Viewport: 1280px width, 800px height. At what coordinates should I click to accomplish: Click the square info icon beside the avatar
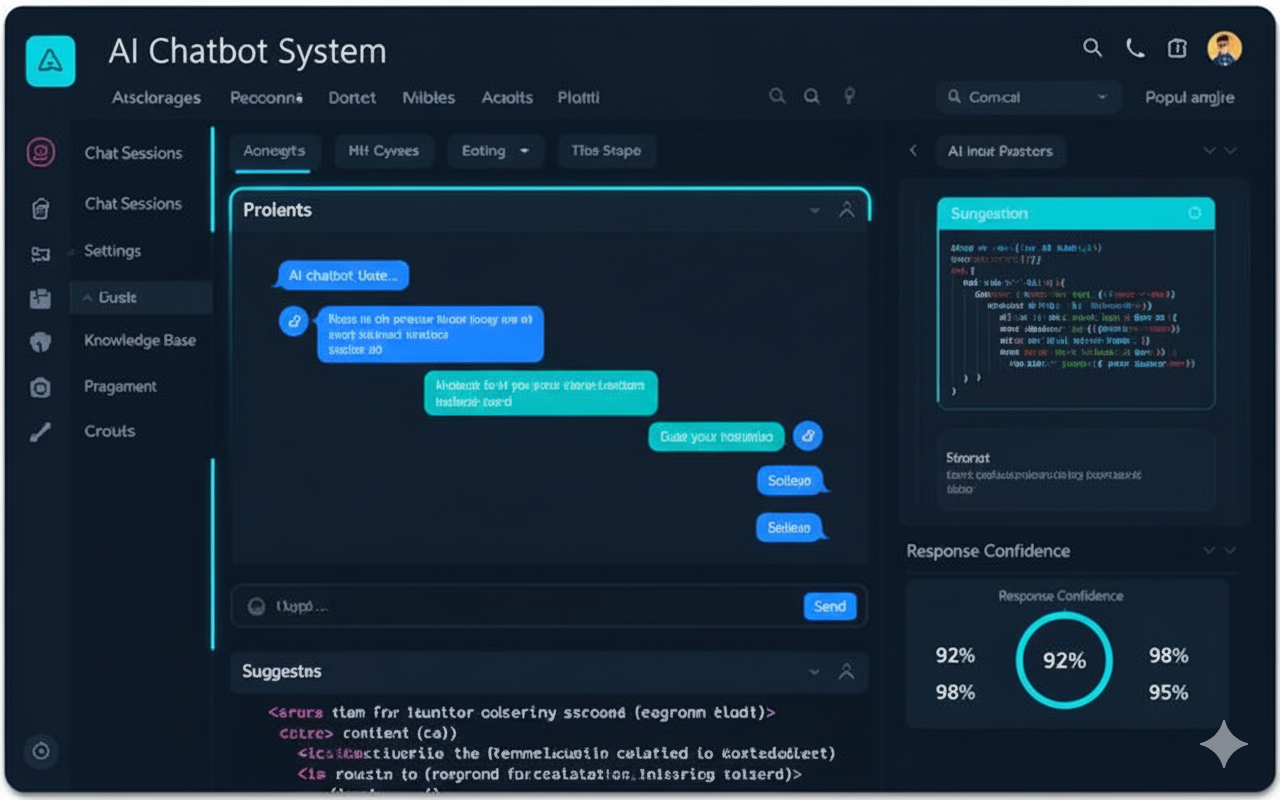coord(1177,48)
